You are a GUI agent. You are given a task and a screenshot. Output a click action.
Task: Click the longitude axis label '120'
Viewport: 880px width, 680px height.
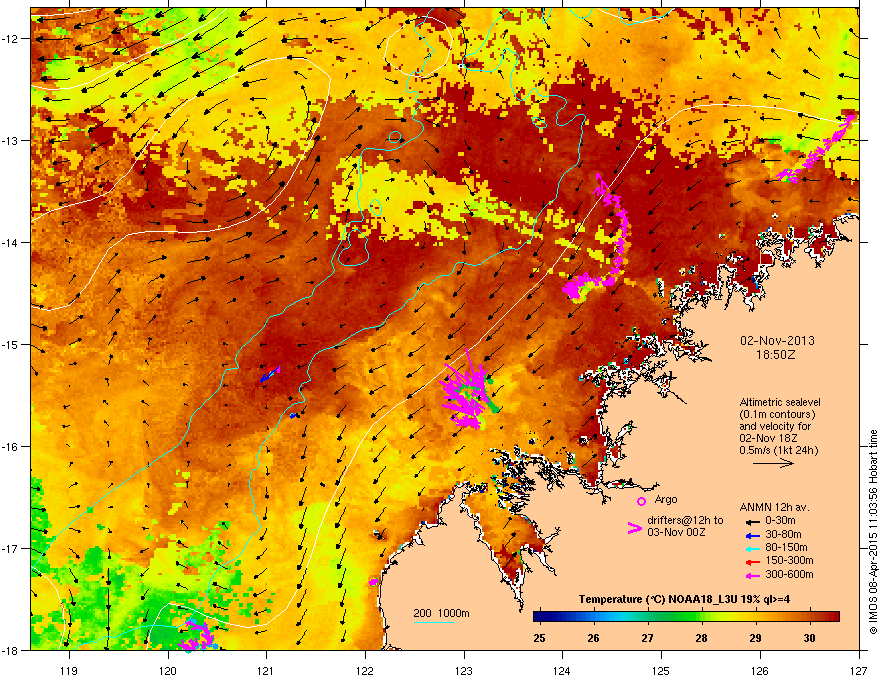[x=168, y=670]
